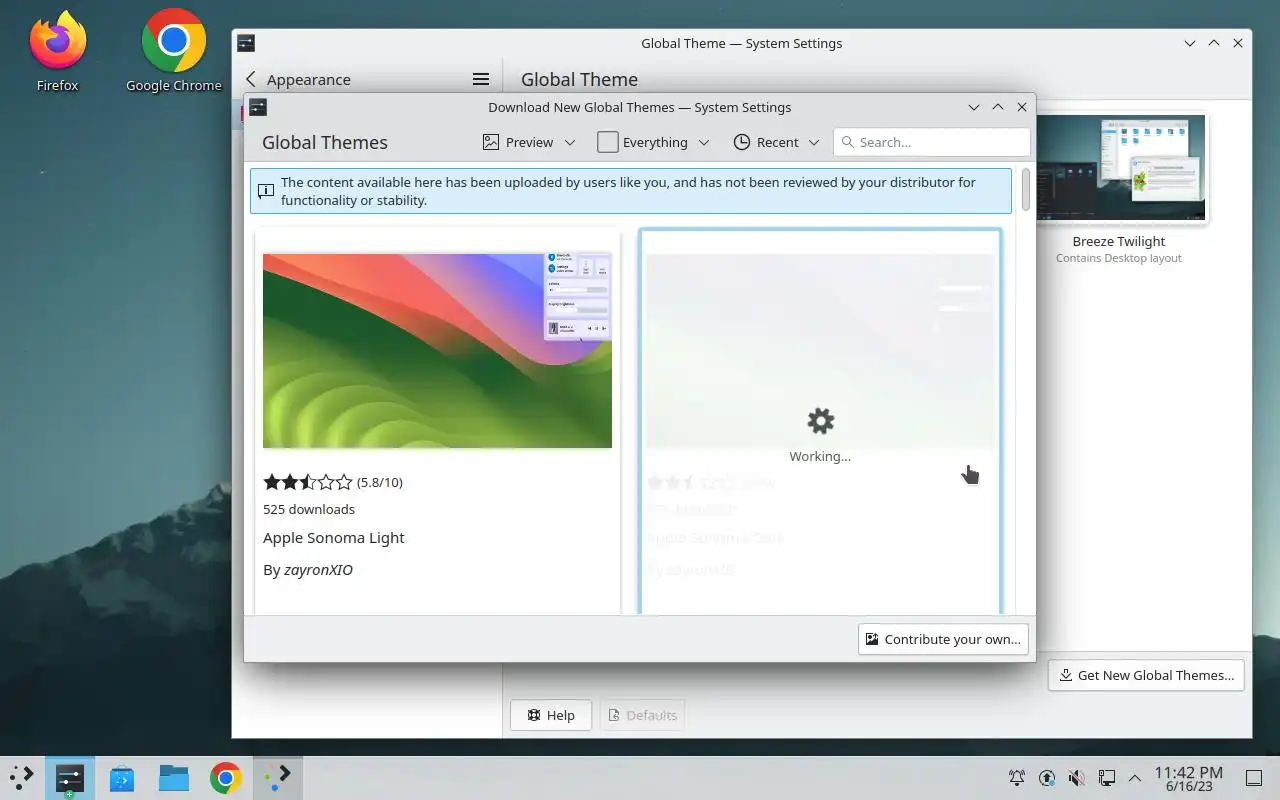
Task: Launch Google Chrome desktop icon
Action: click(174, 50)
